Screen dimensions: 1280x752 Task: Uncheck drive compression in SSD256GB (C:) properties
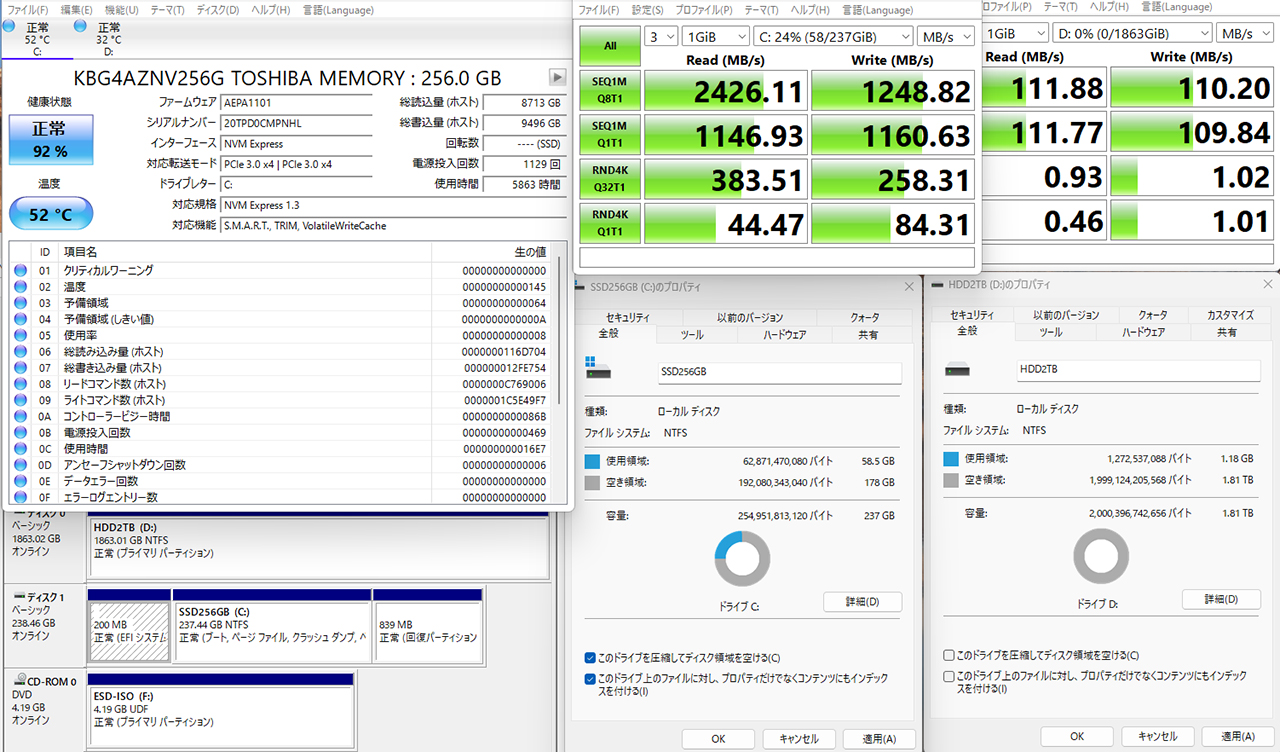coord(590,658)
